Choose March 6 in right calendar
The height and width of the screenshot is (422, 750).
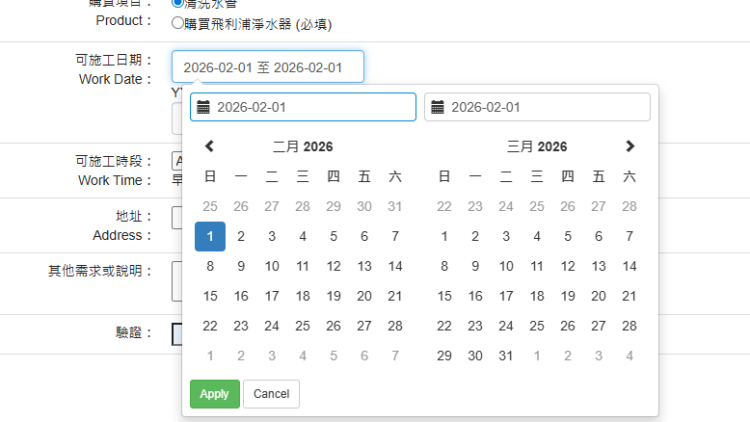[598, 237]
